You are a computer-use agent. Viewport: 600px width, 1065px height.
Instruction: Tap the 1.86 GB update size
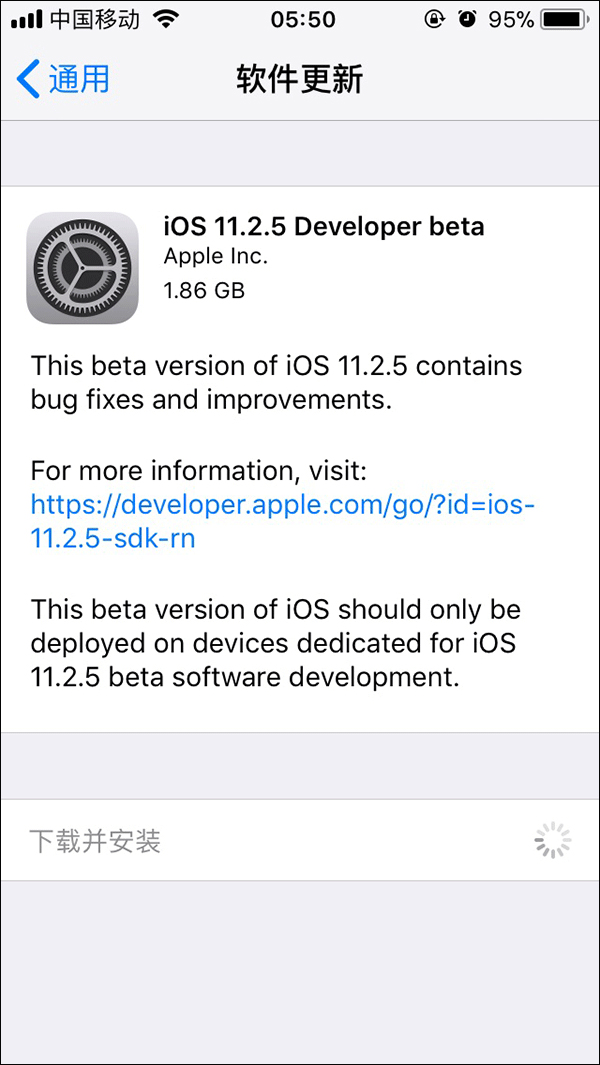(204, 291)
